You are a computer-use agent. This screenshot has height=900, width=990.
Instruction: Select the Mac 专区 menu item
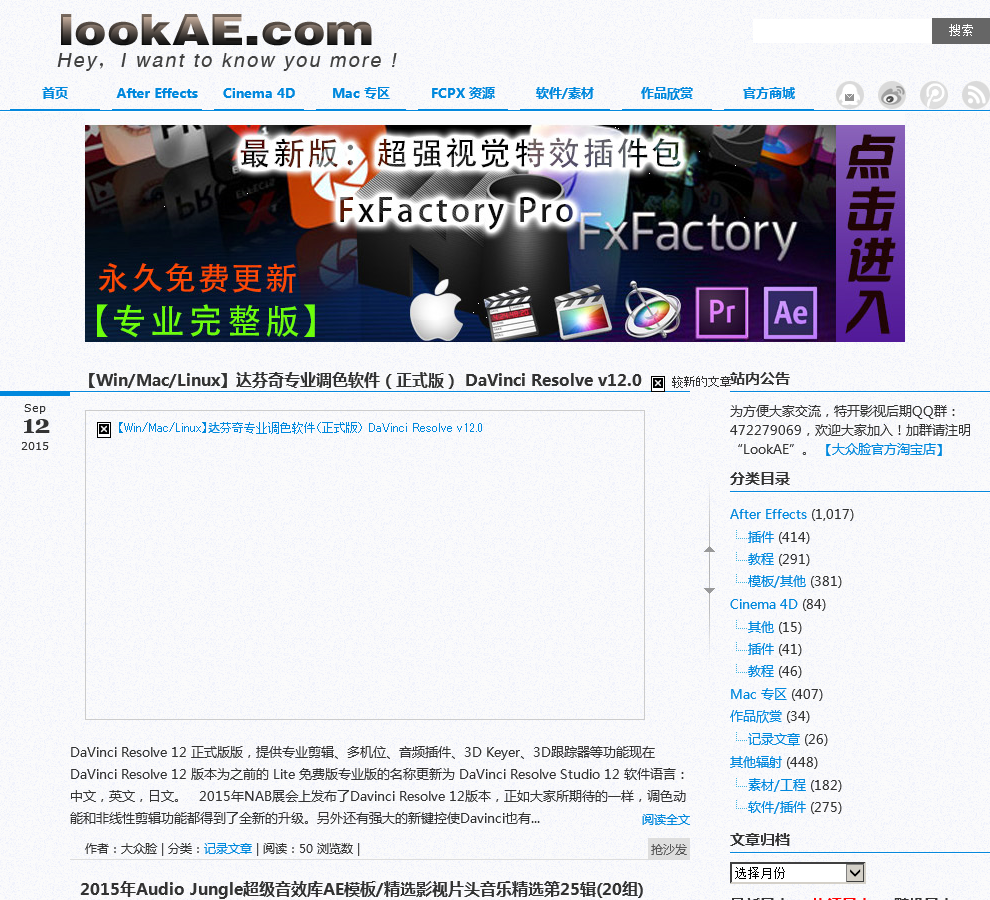[361, 93]
